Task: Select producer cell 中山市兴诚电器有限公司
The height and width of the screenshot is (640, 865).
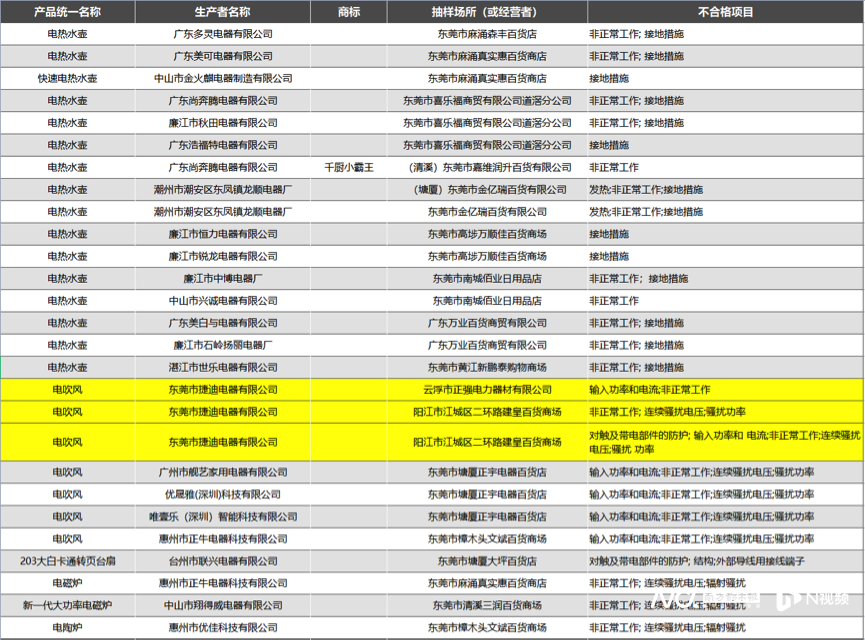Action: pos(223,301)
